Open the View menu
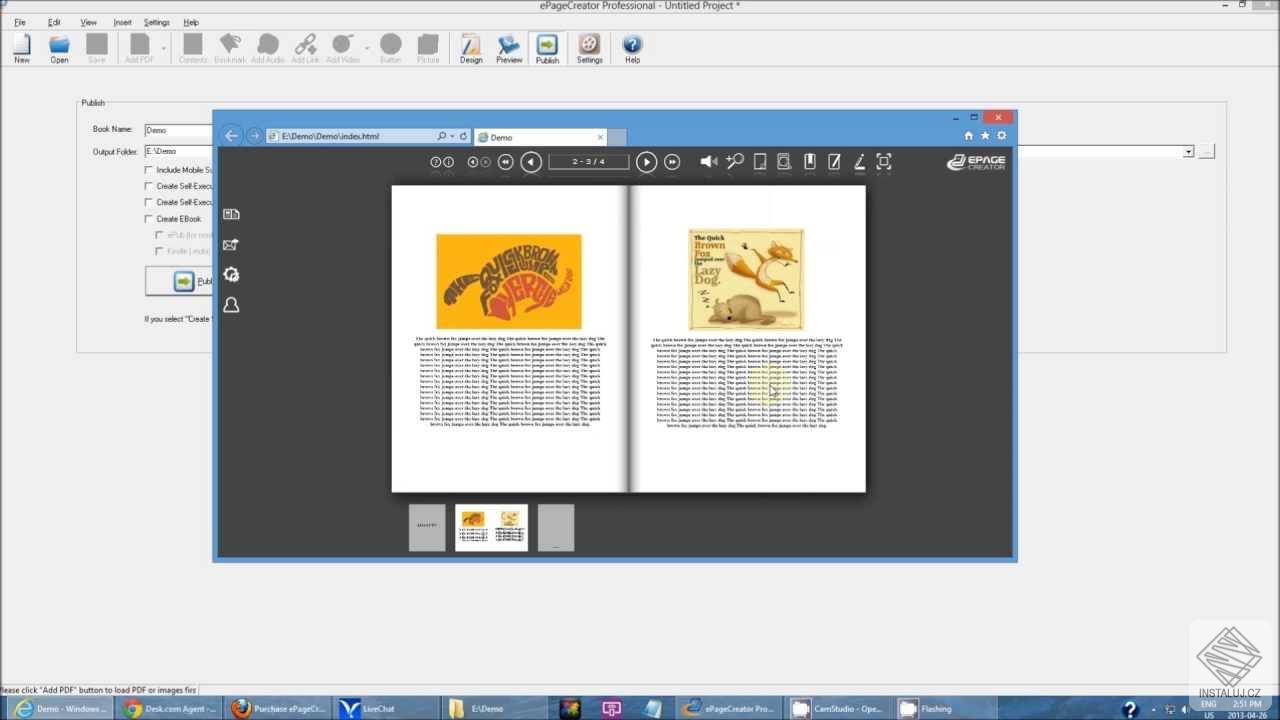 click(x=88, y=22)
